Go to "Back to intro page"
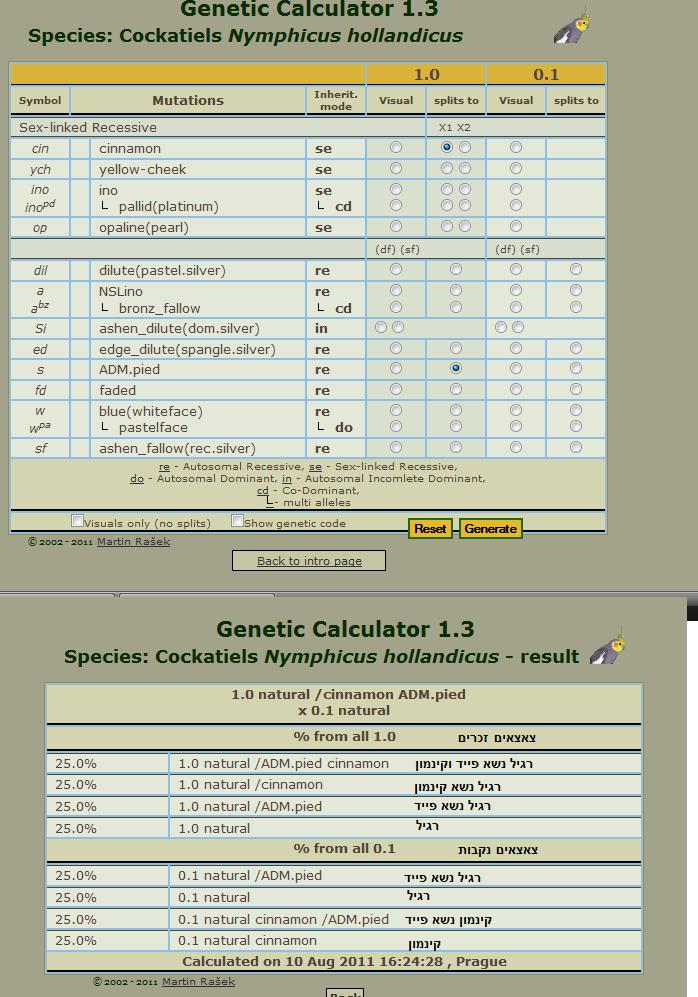698x997 pixels. pos(309,561)
